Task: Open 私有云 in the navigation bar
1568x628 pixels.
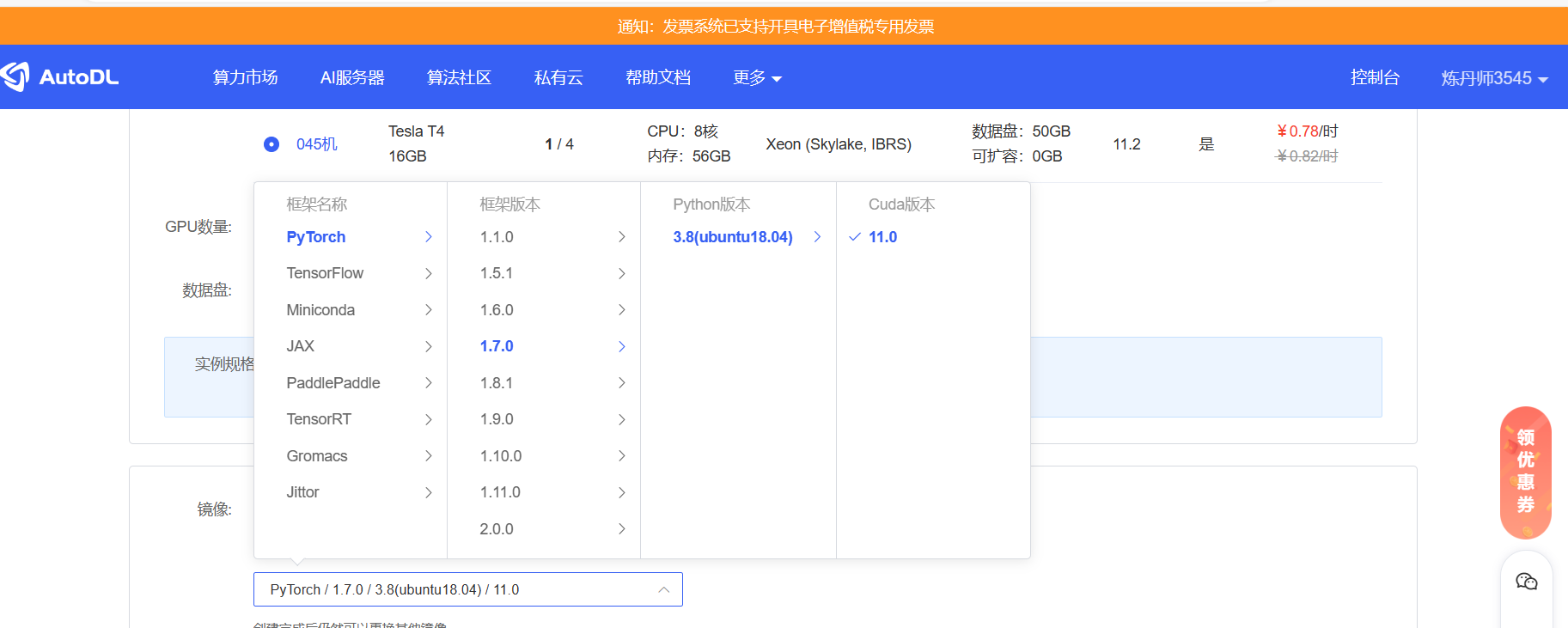Action: click(x=558, y=77)
